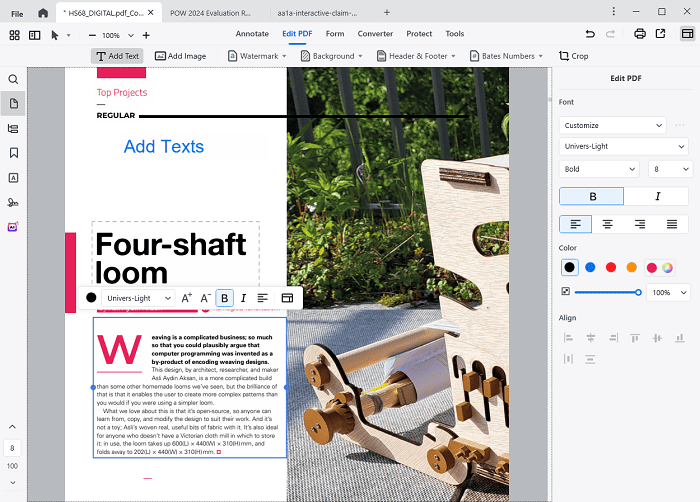This screenshot has height=502, width=700.
Task: Select center text alignment in right panel
Action: tap(607, 224)
